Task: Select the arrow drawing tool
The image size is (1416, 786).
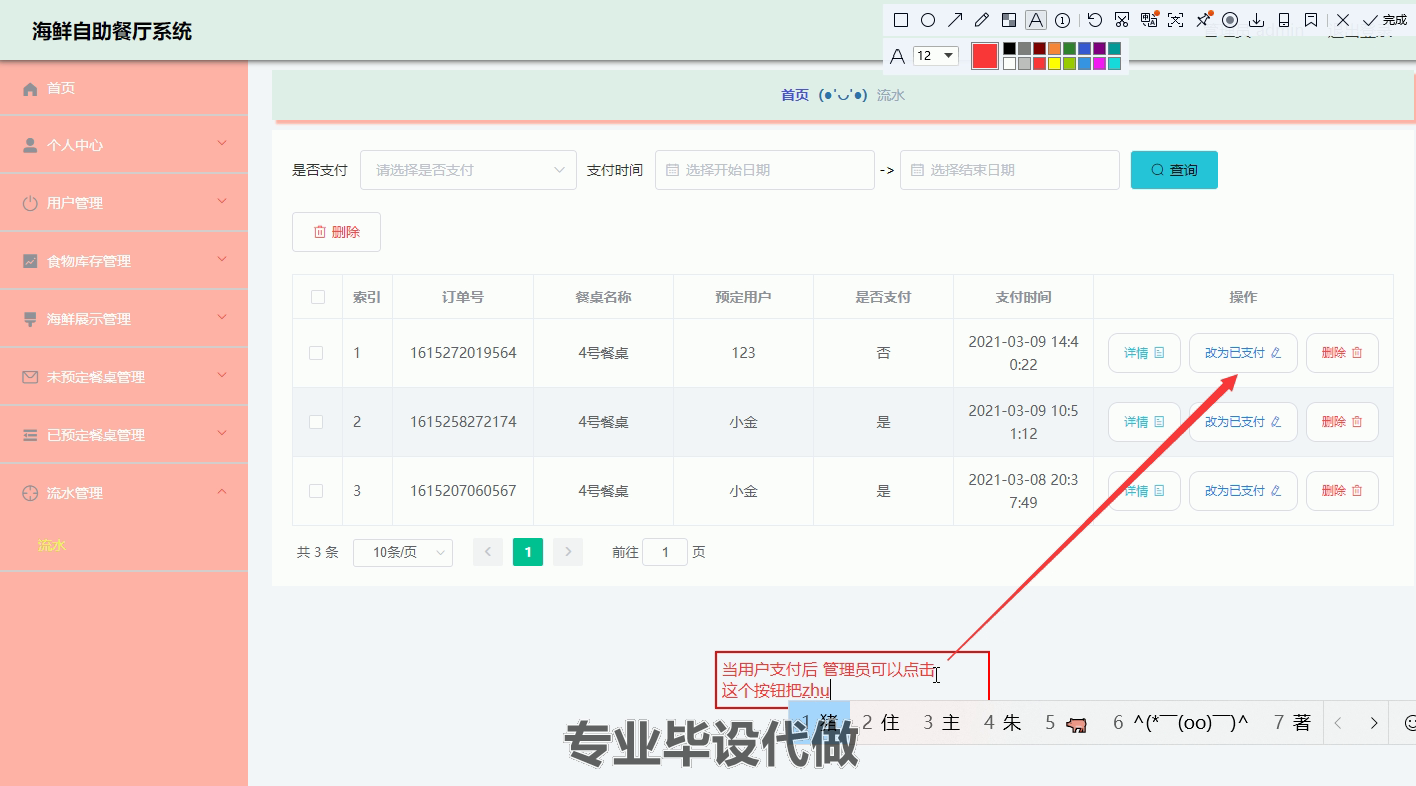Action: click(955, 20)
